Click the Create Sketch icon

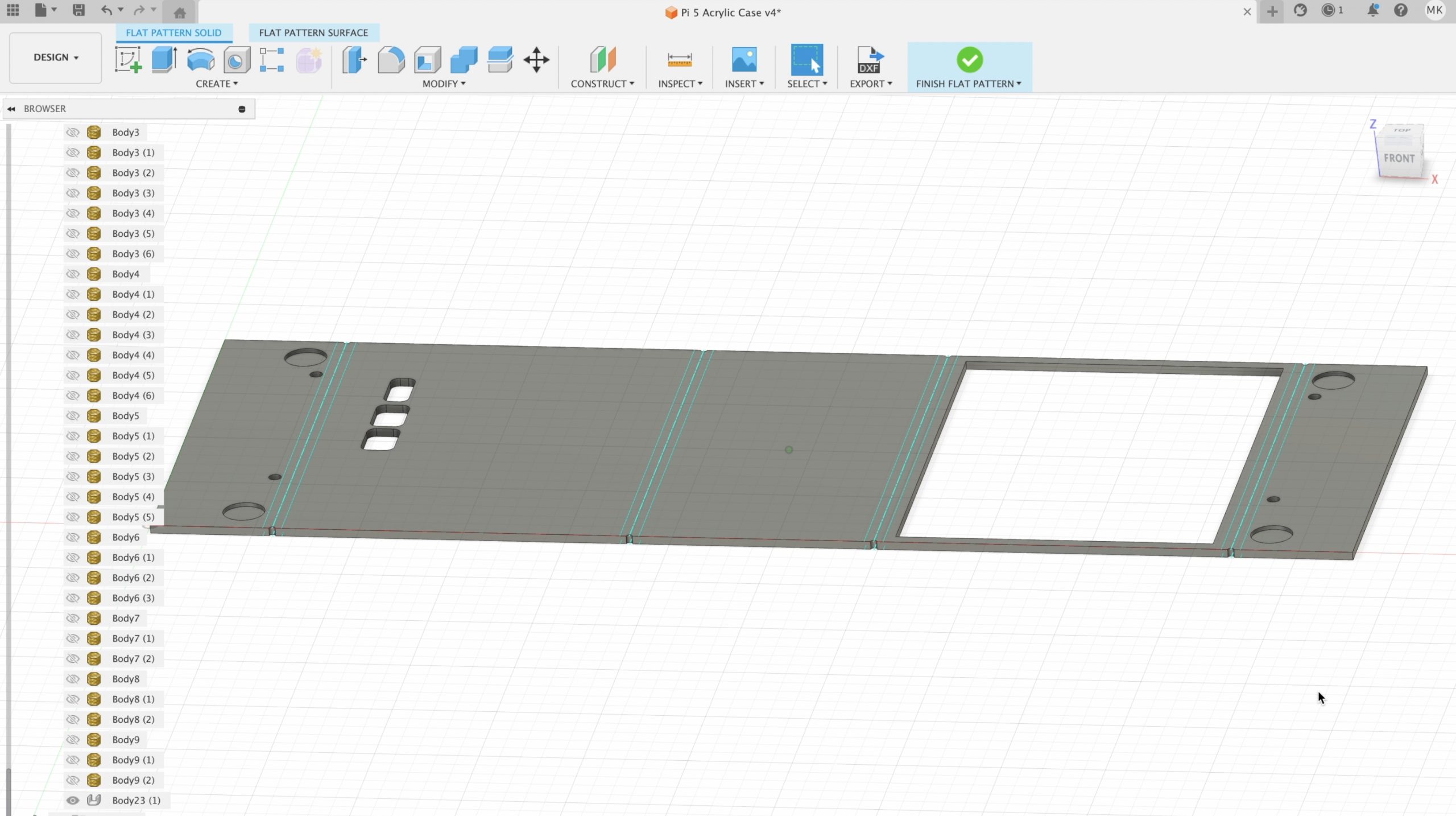[x=128, y=60]
